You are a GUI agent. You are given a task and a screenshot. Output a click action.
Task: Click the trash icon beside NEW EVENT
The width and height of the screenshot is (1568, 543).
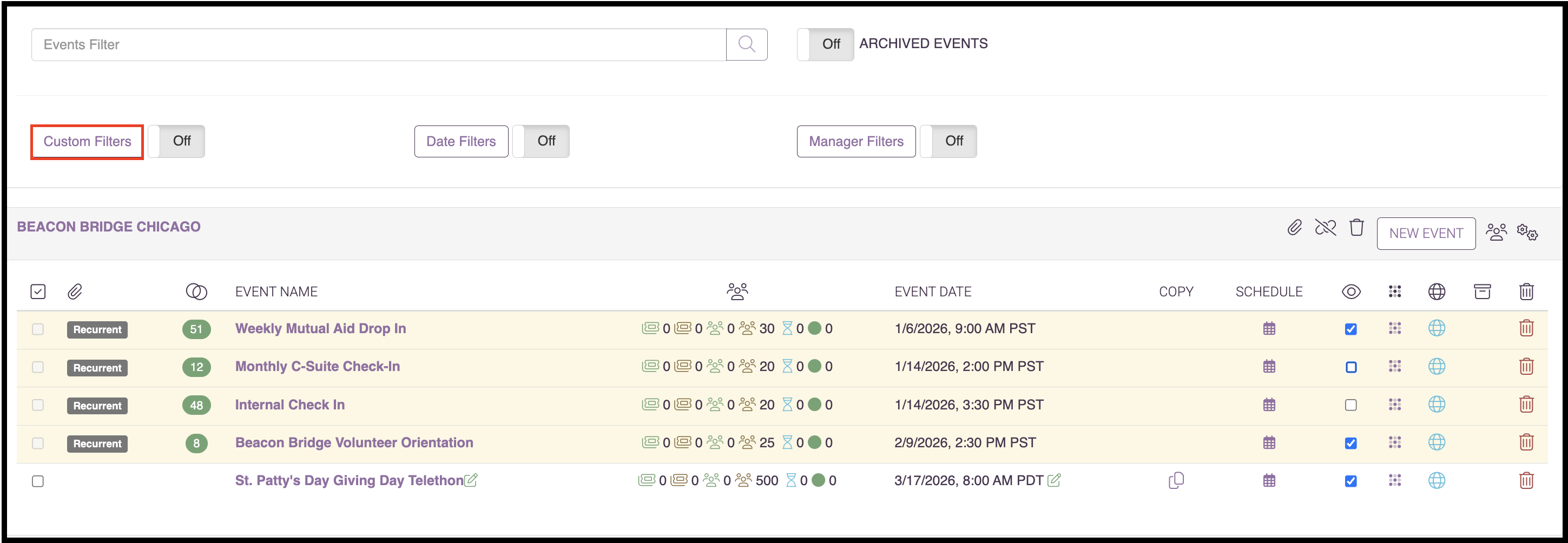(x=1356, y=228)
